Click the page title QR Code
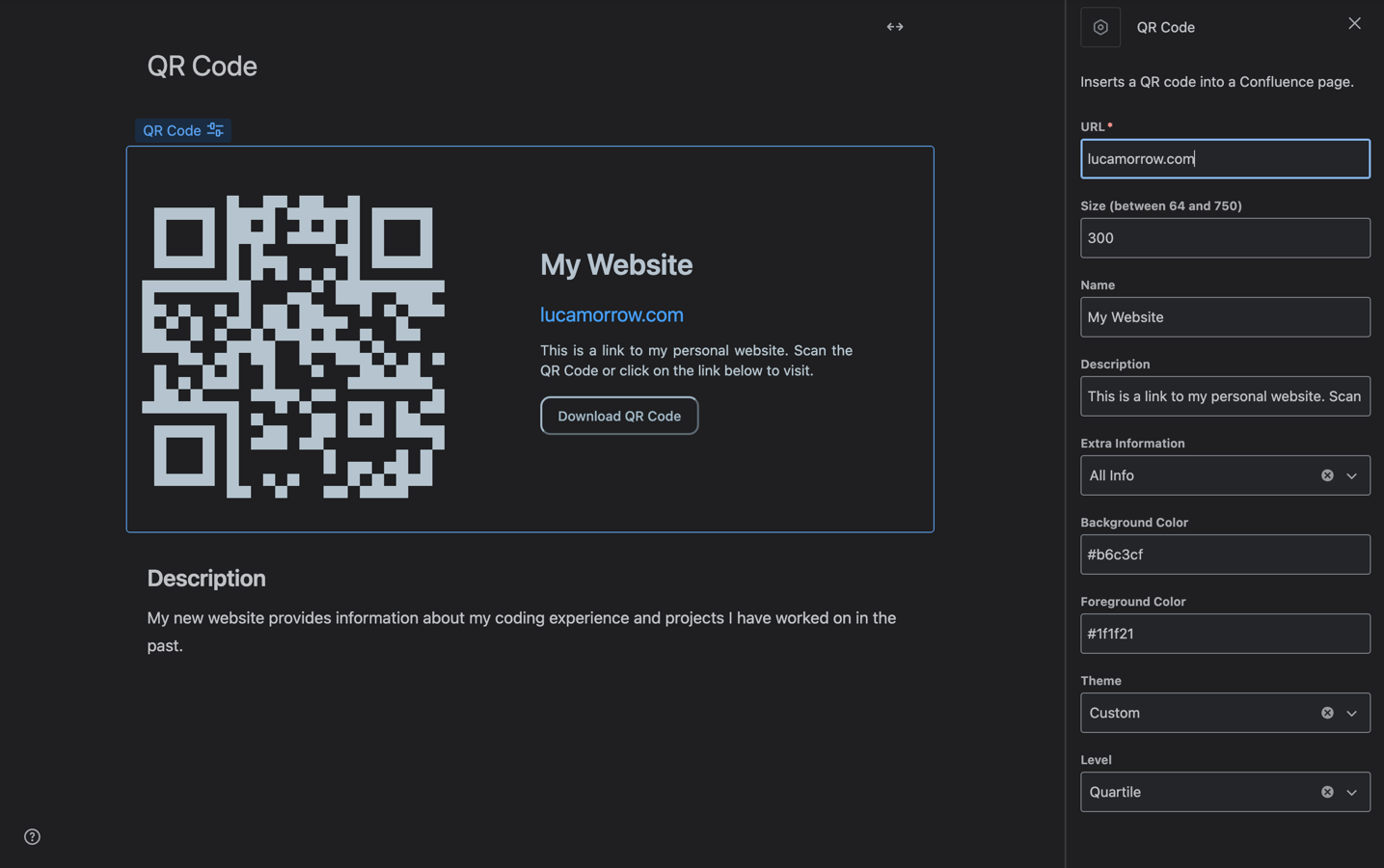 [203, 66]
